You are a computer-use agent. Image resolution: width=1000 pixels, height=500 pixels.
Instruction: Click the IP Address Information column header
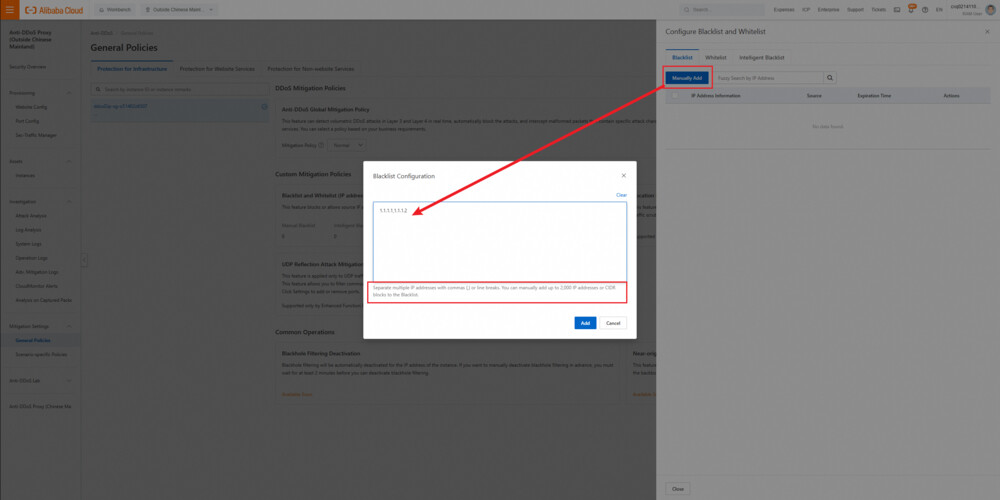(716, 96)
